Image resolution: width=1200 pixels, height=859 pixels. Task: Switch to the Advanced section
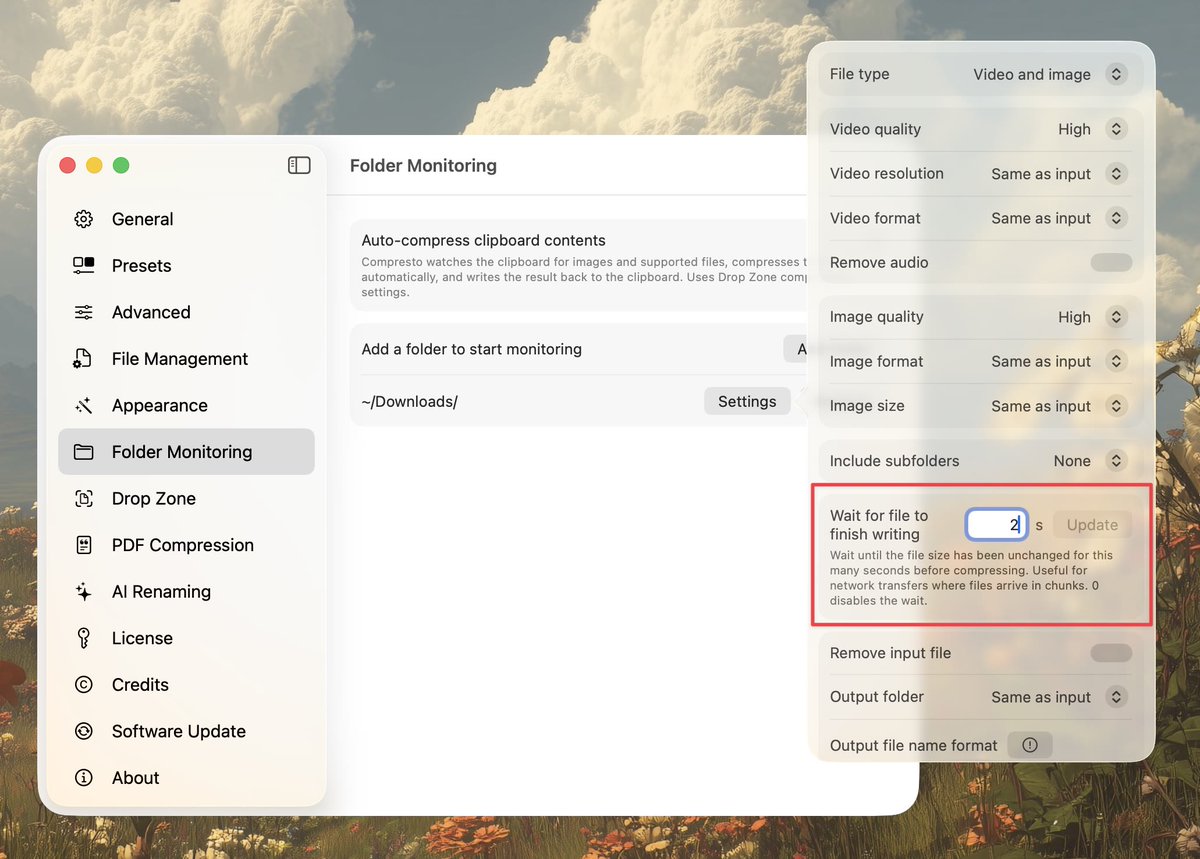(x=187, y=312)
